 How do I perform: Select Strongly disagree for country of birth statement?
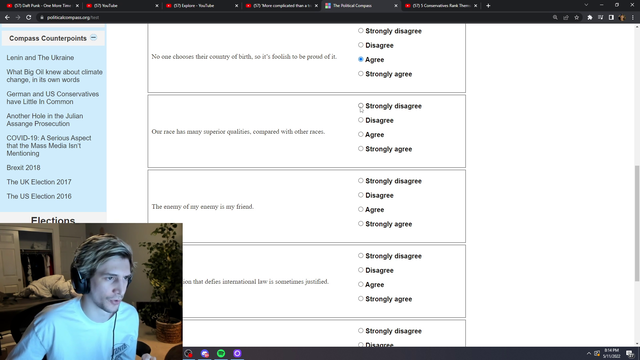[360, 31]
